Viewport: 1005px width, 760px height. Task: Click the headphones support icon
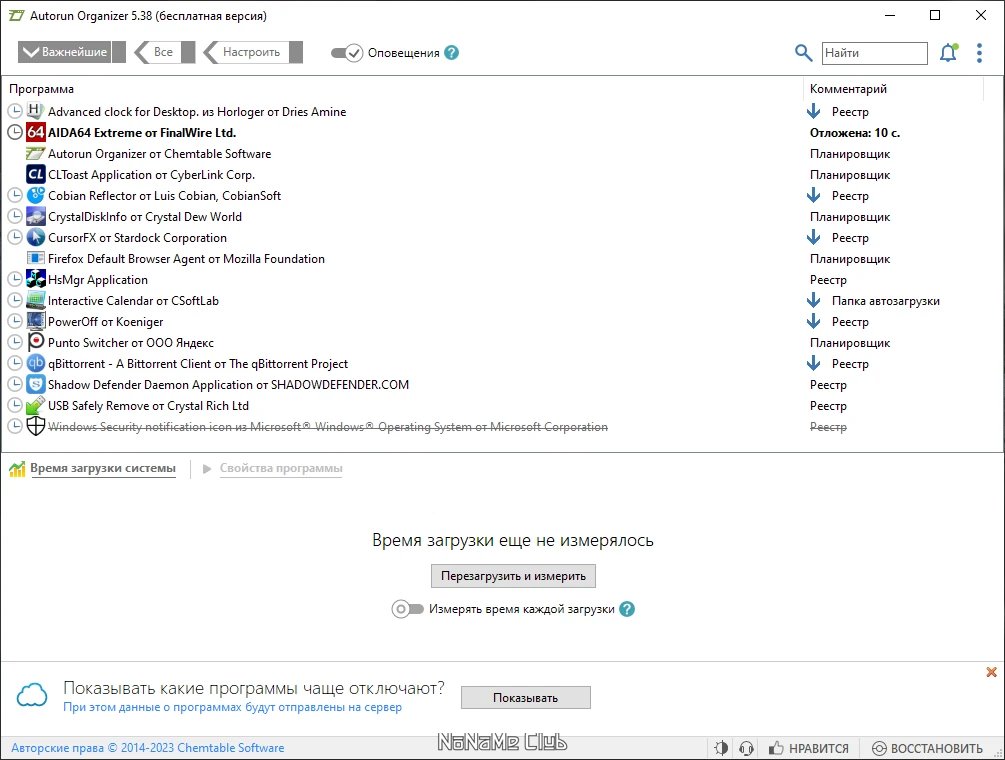[746, 747]
